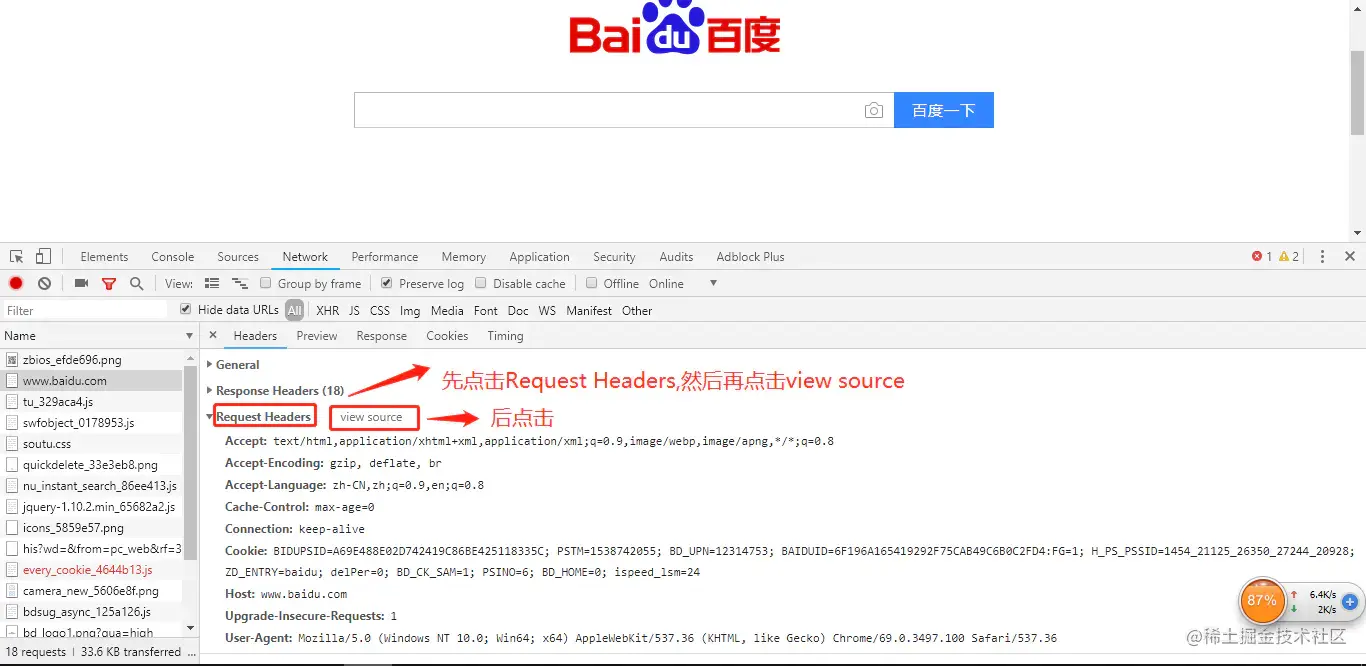Image resolution: width=1366 pixels, height=666 pixels.
Task: Click the yellow warning count indicator
Action: pos(1289,257)
